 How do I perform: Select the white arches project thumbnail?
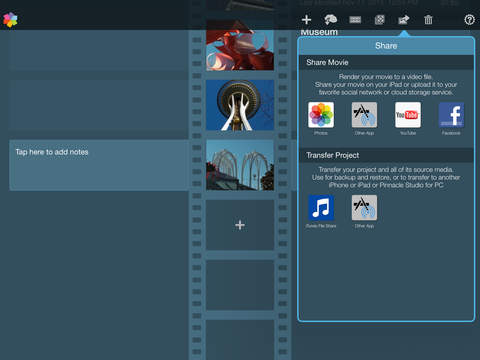point(240,165)
